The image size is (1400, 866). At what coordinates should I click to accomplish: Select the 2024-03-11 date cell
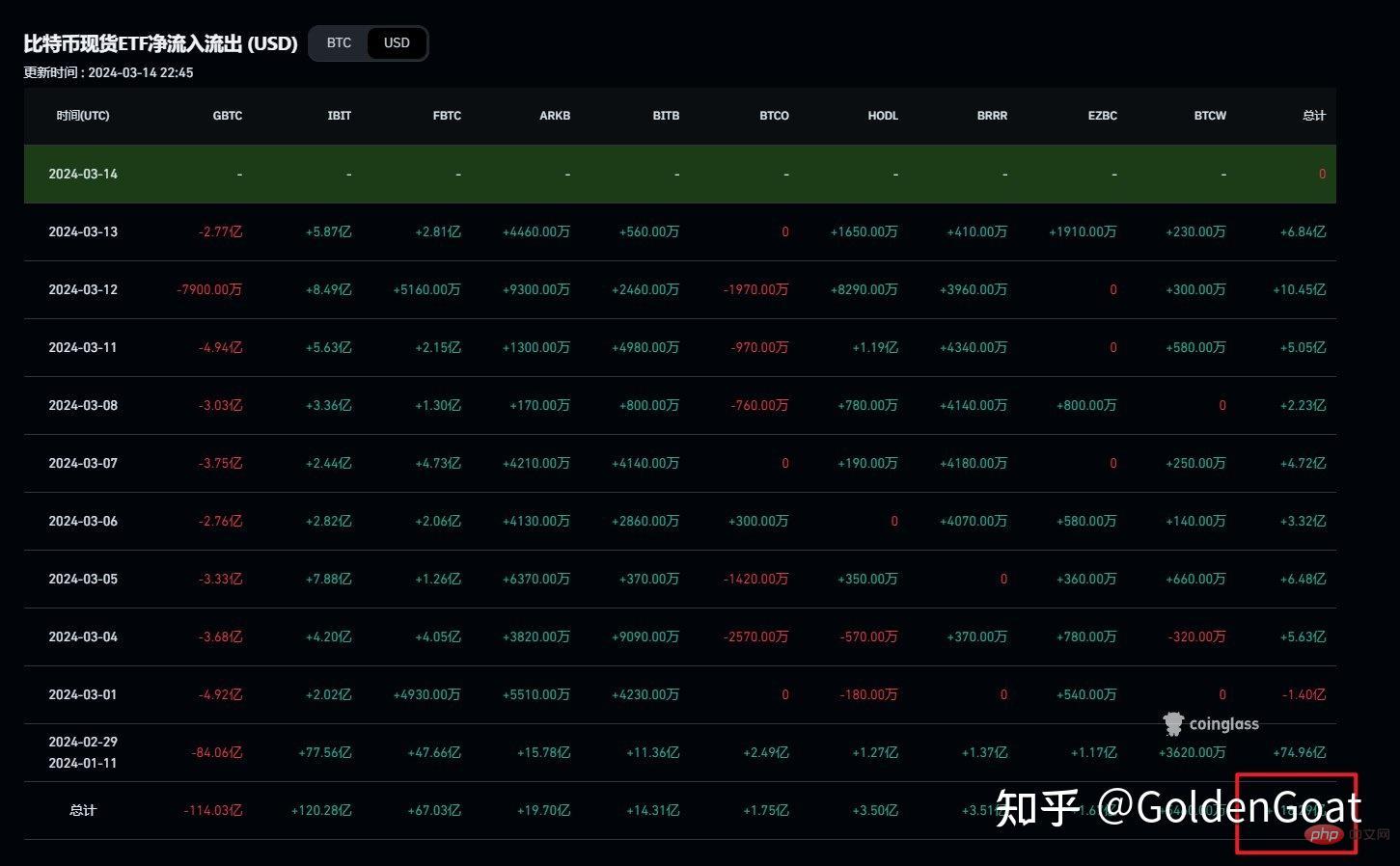tap(83, 348)
